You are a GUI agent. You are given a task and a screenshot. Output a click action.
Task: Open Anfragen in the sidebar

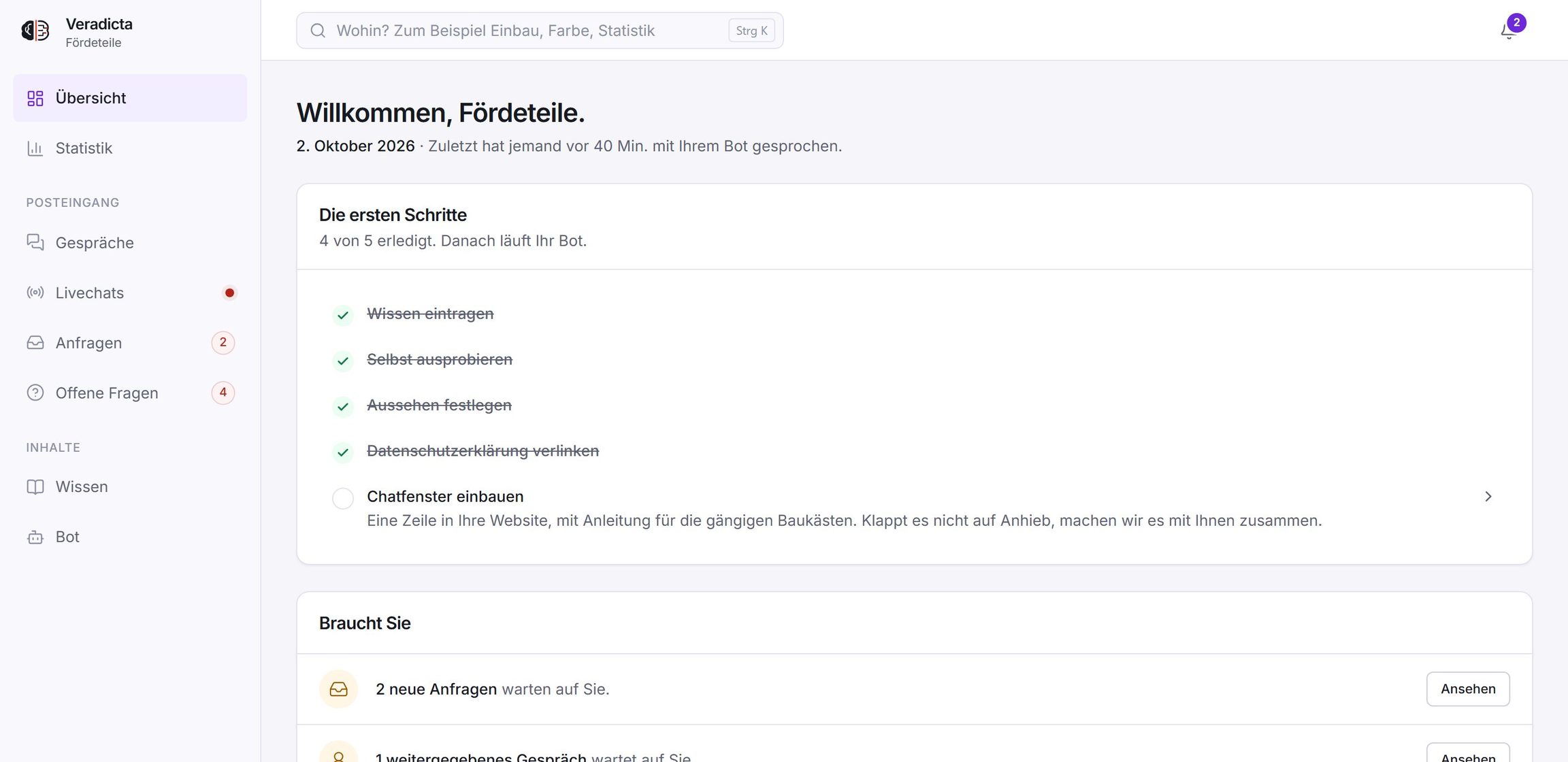tap(130, 343)
